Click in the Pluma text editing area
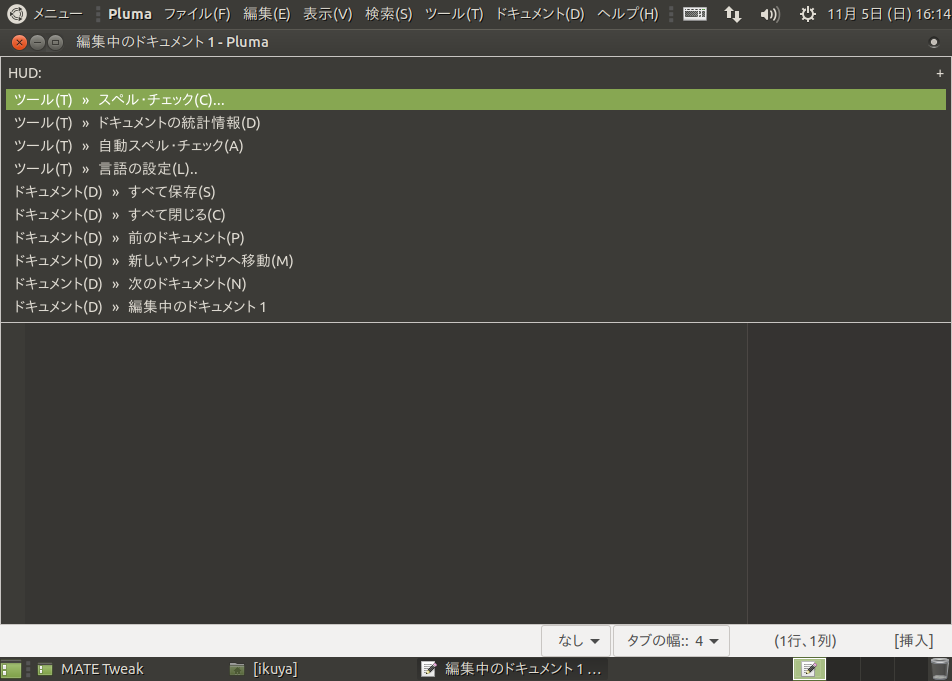Image resolution: width=952 pixels, height=681 pixels. 386,473
